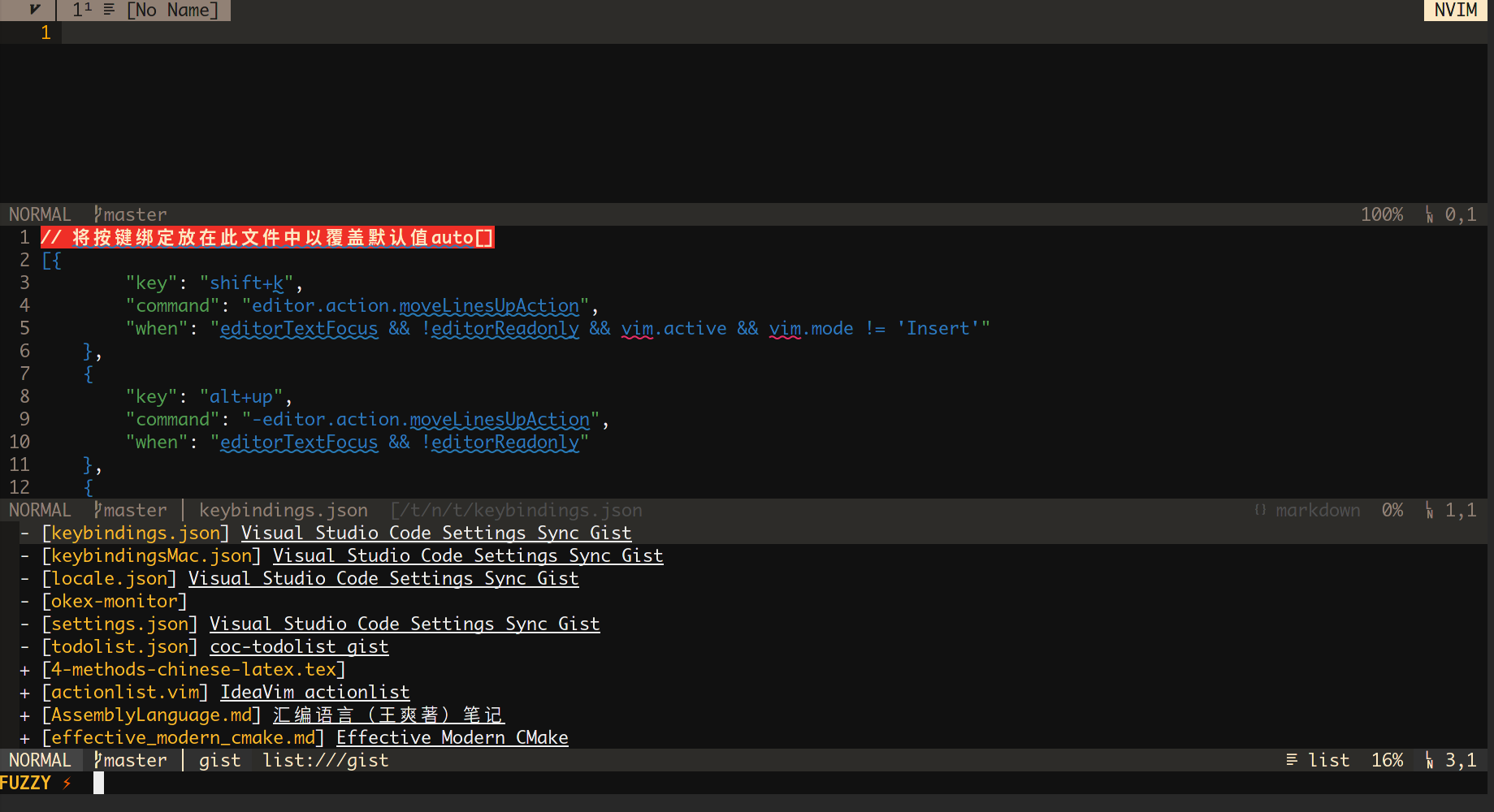The image size is (1494, 812).
Task: Click line number 12 in the gutter
Action: [19, 487]
